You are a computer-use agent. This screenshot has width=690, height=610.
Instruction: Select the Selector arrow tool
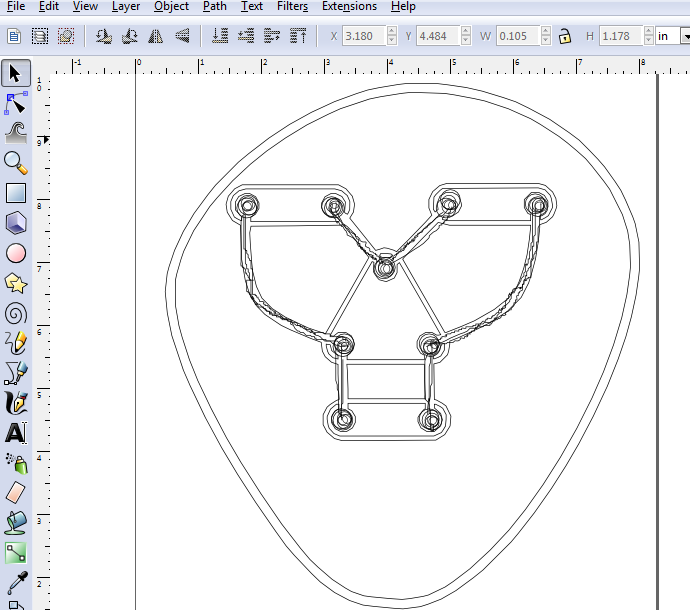tap(16, 73)
